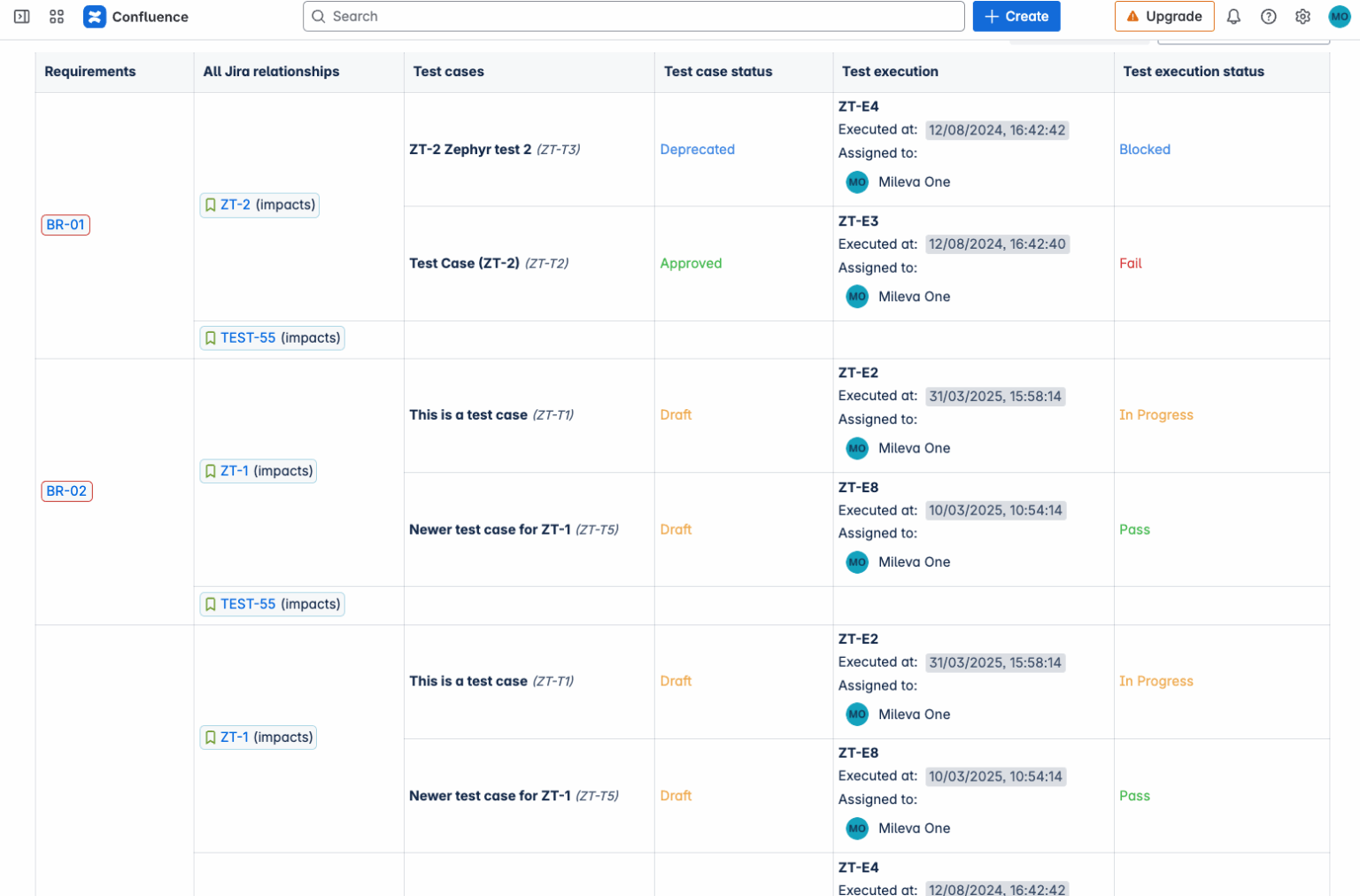Open the help menu question mark icon

tap(1268, 16)
